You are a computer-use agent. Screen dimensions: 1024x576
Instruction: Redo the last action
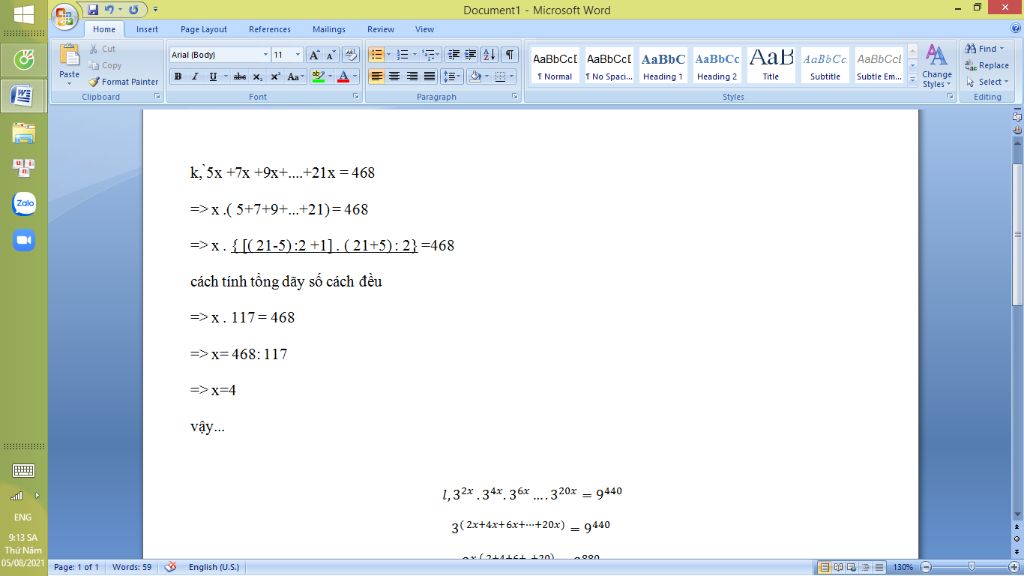(x=133, y=10)
